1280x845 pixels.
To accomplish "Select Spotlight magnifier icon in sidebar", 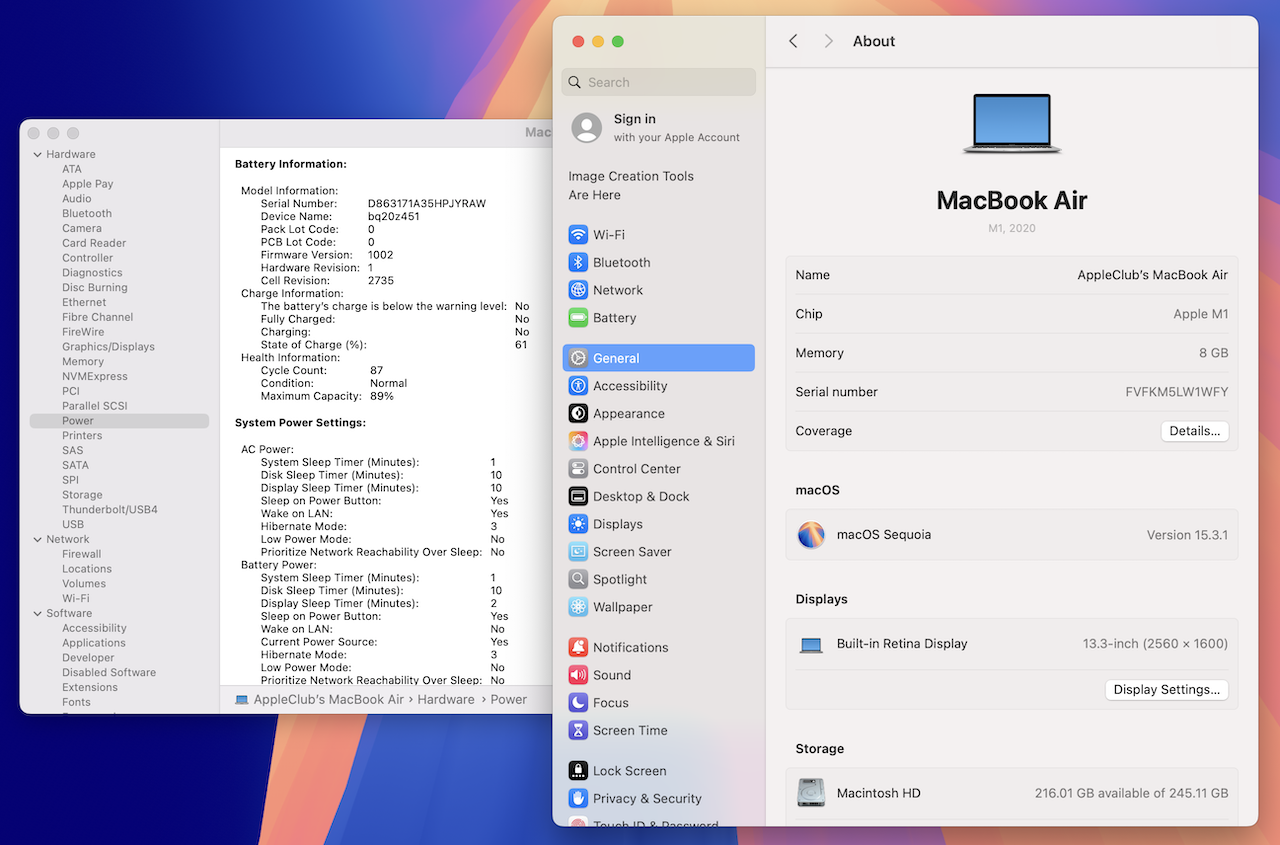I will tap(578, 579).
